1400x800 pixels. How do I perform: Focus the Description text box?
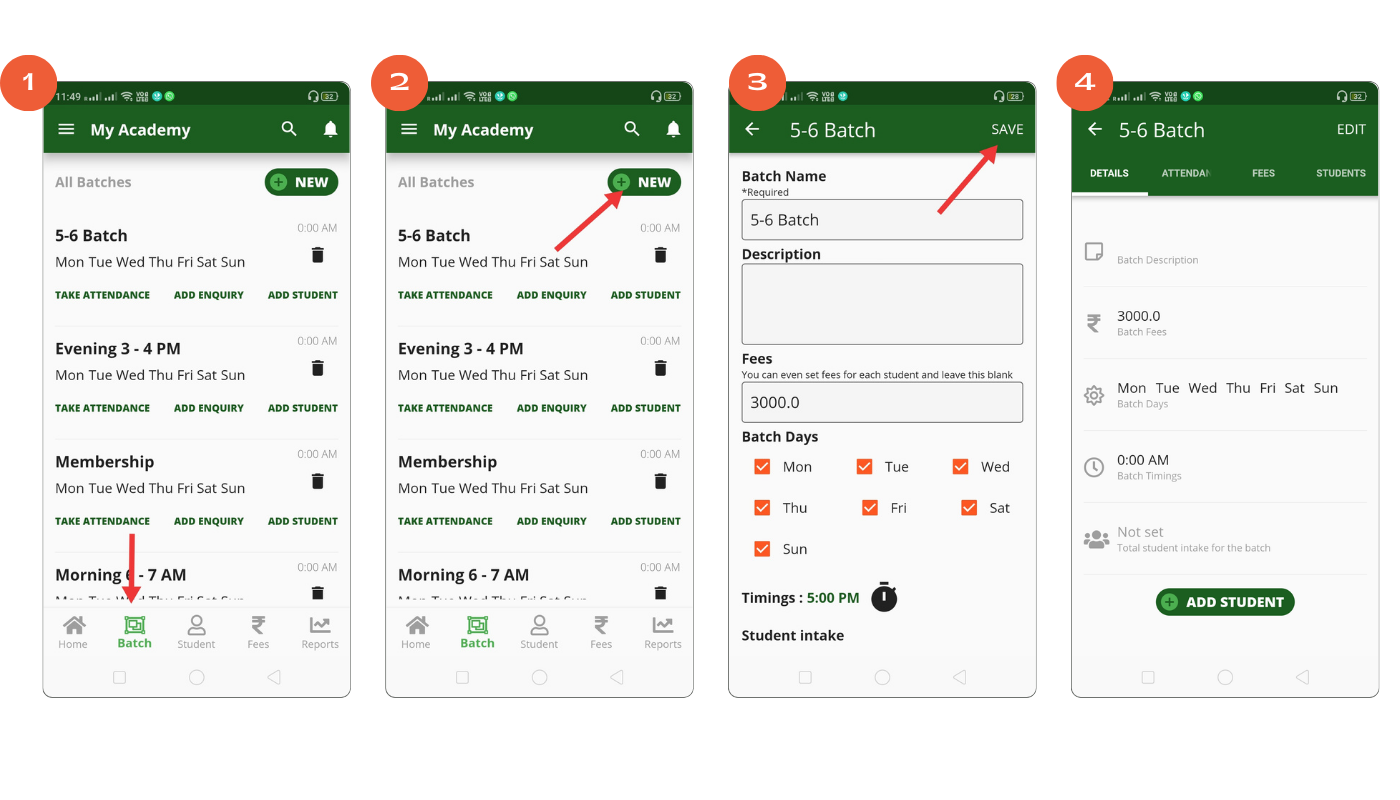pyautogui.click(x=882, y=304)
